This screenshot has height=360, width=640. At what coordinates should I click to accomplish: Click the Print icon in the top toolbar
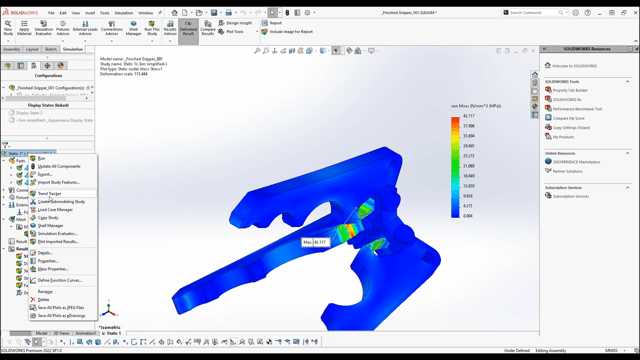[229, 13]
